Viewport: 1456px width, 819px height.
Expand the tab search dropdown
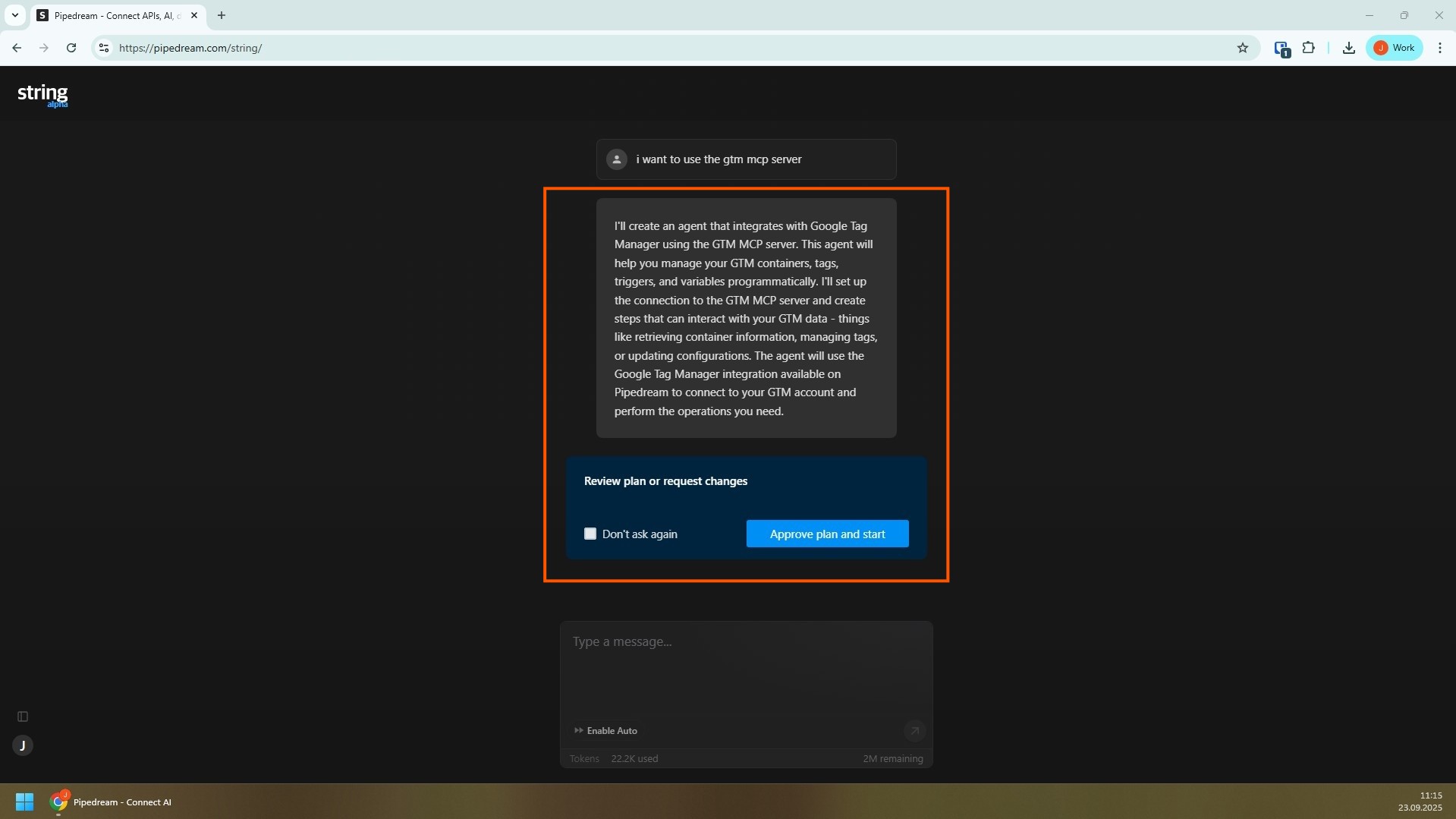(x=14, y=15)
